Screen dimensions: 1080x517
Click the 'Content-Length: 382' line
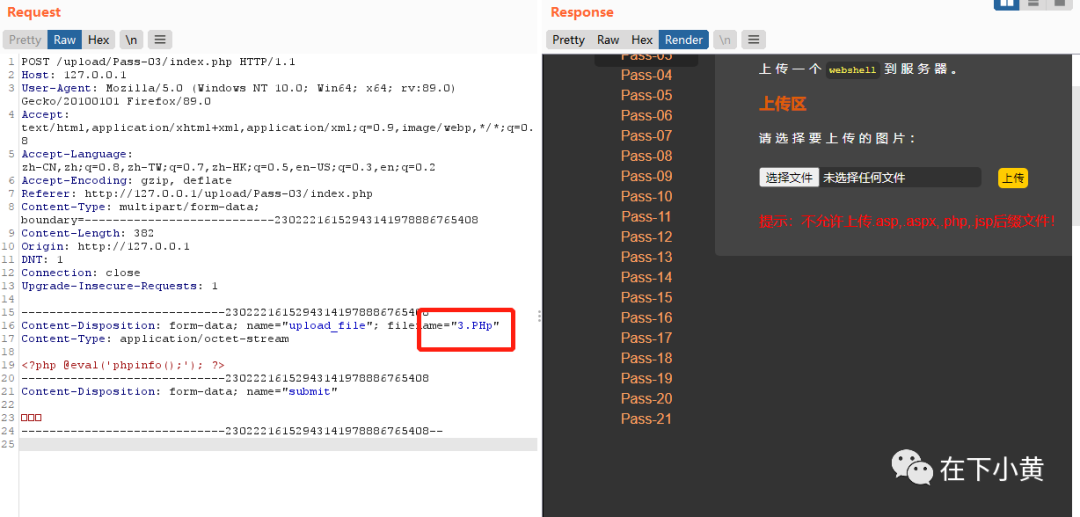click(x=87, y=233)
